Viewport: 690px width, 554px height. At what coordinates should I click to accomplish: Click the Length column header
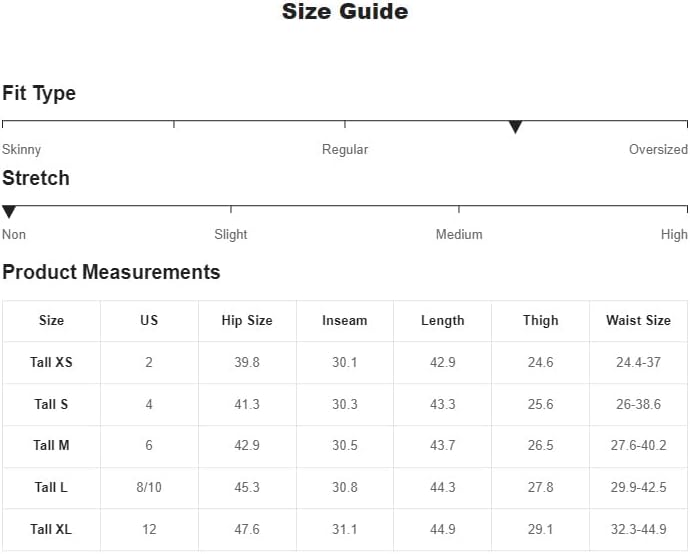coord(443,321)
